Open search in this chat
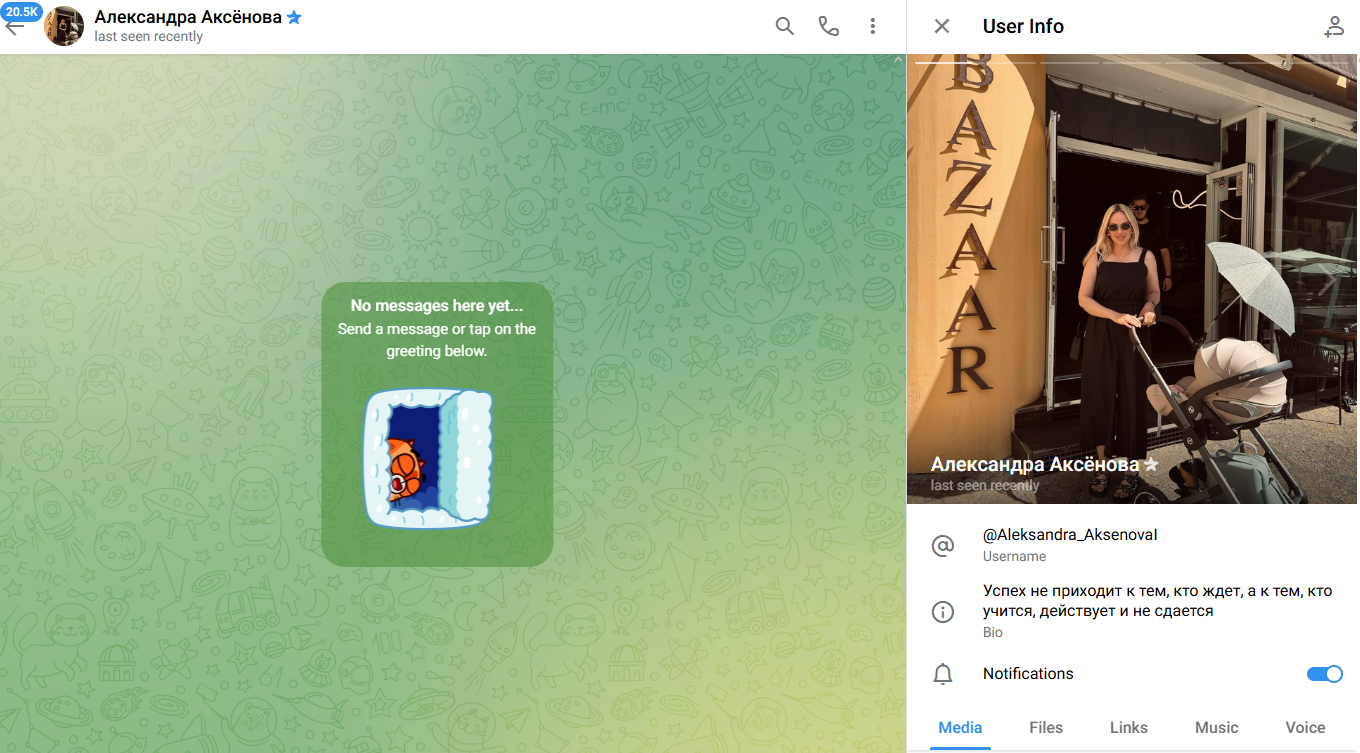The image size is (1360, 753). [x=784, y=26]
